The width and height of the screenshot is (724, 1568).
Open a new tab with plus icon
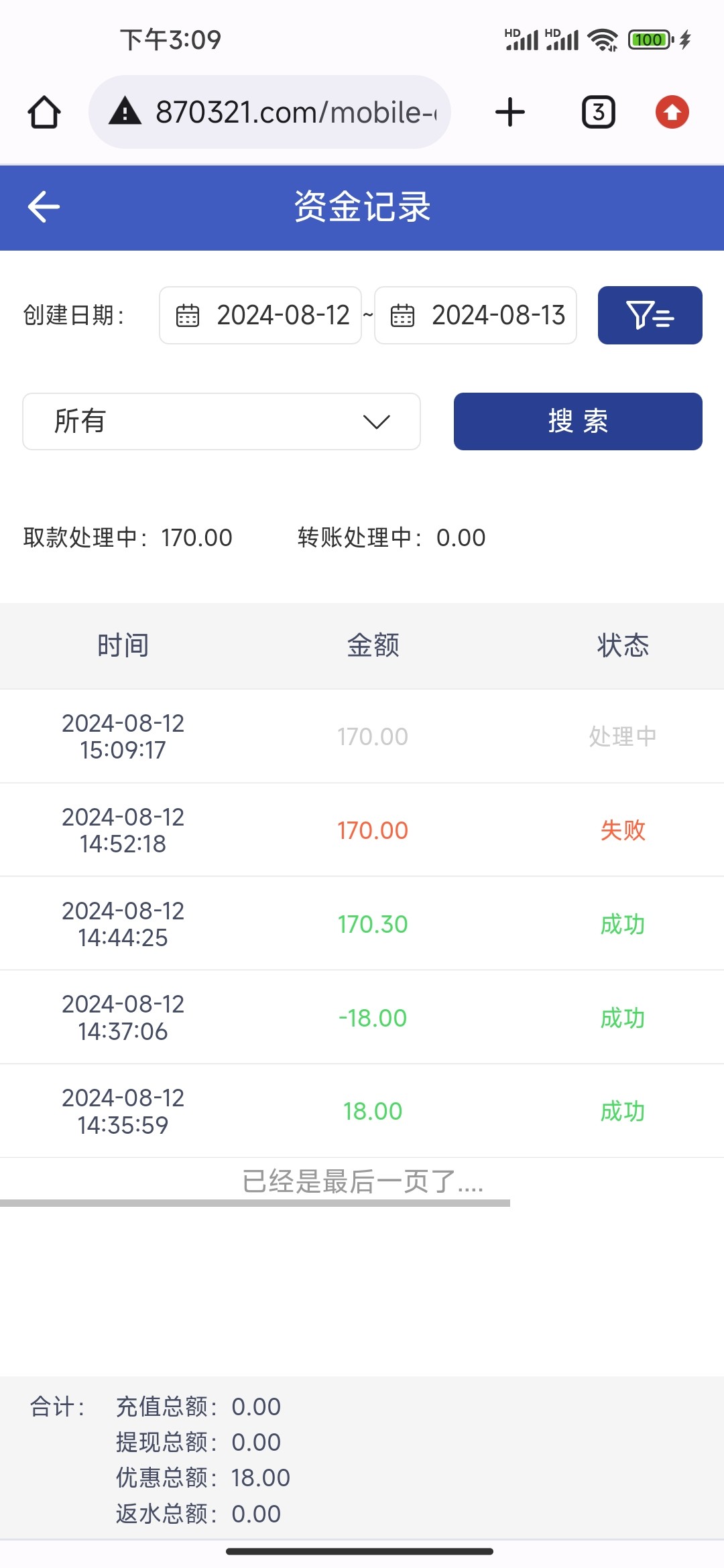[x=509, y=112]
